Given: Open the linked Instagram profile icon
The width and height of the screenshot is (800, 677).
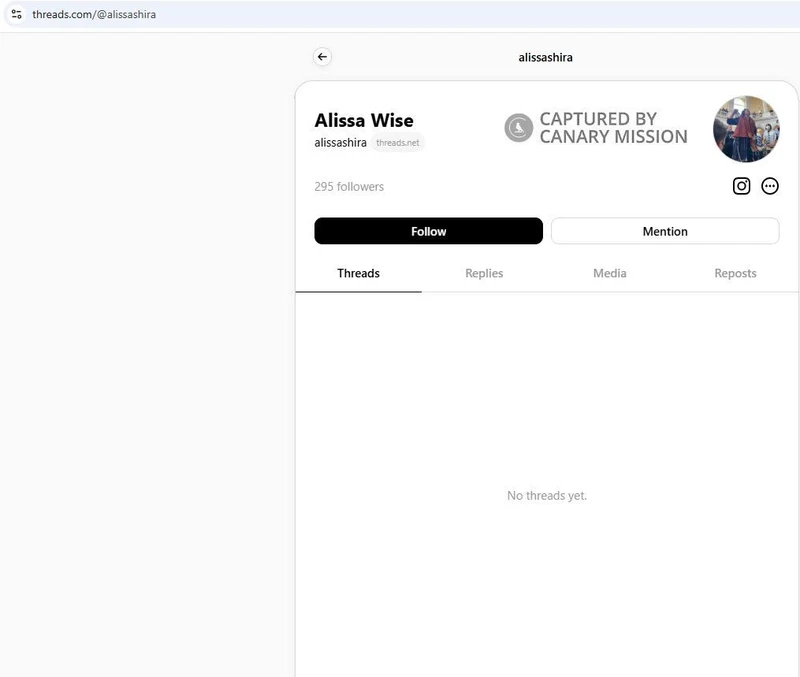Looking at the screenshot, I should click(x=741, y=186).
